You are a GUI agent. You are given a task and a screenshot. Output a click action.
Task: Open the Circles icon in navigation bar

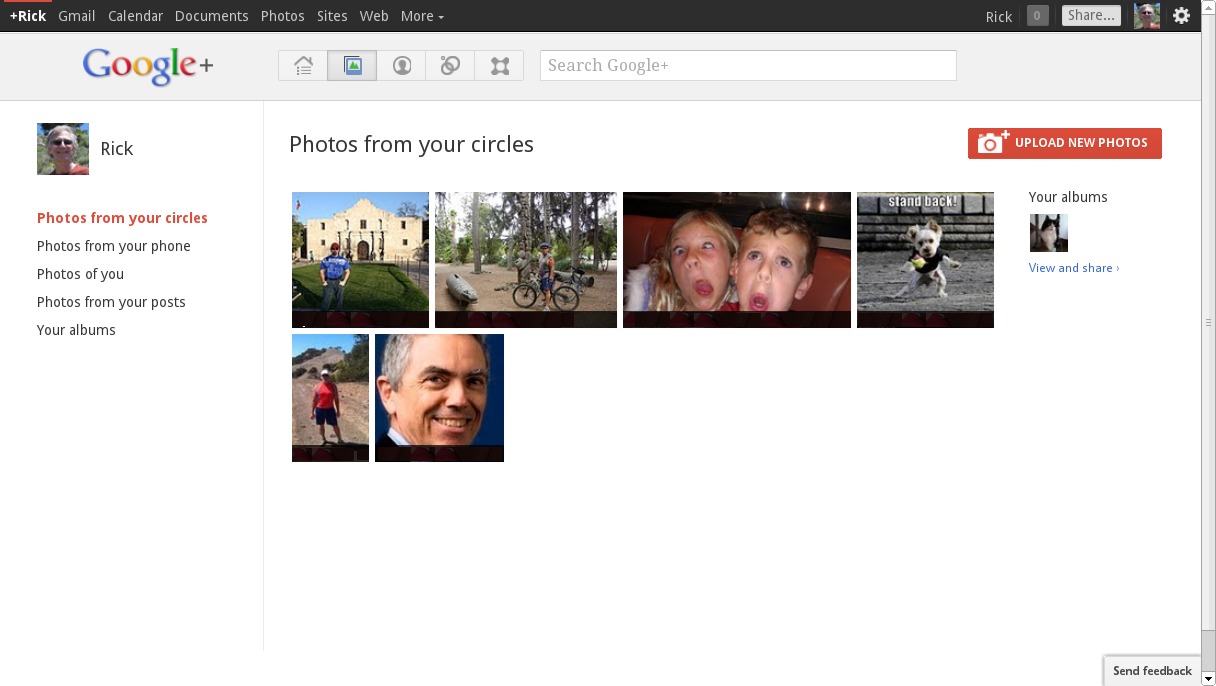[450, 66]
